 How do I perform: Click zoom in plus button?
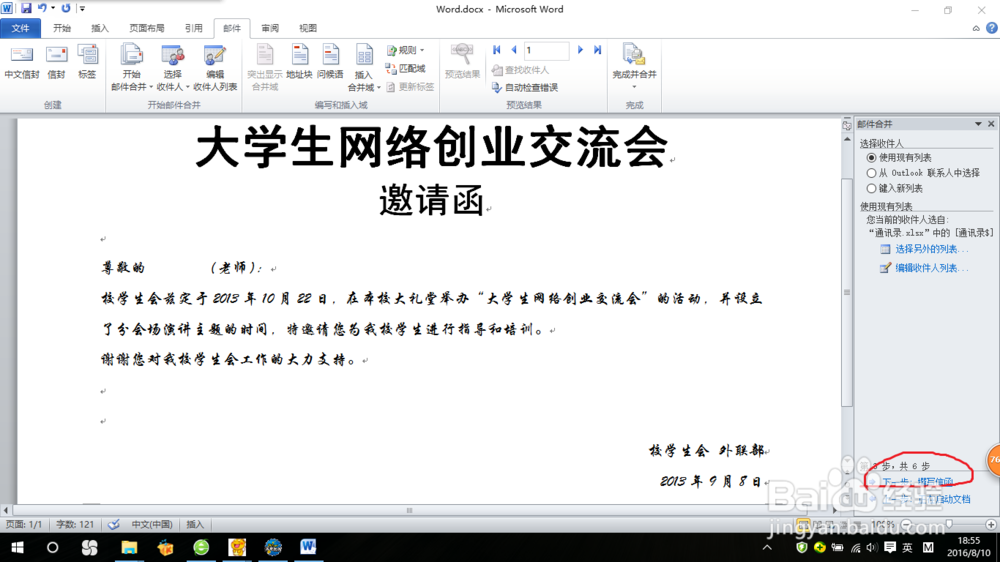[x=991, y=524]
